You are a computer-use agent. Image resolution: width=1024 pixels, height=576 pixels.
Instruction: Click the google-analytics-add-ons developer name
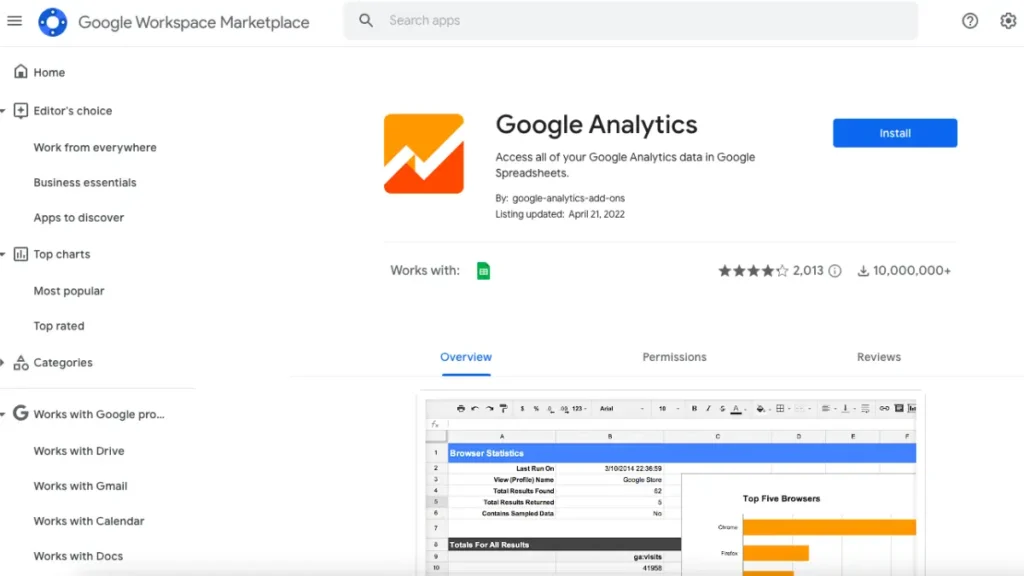coord(568,199)
